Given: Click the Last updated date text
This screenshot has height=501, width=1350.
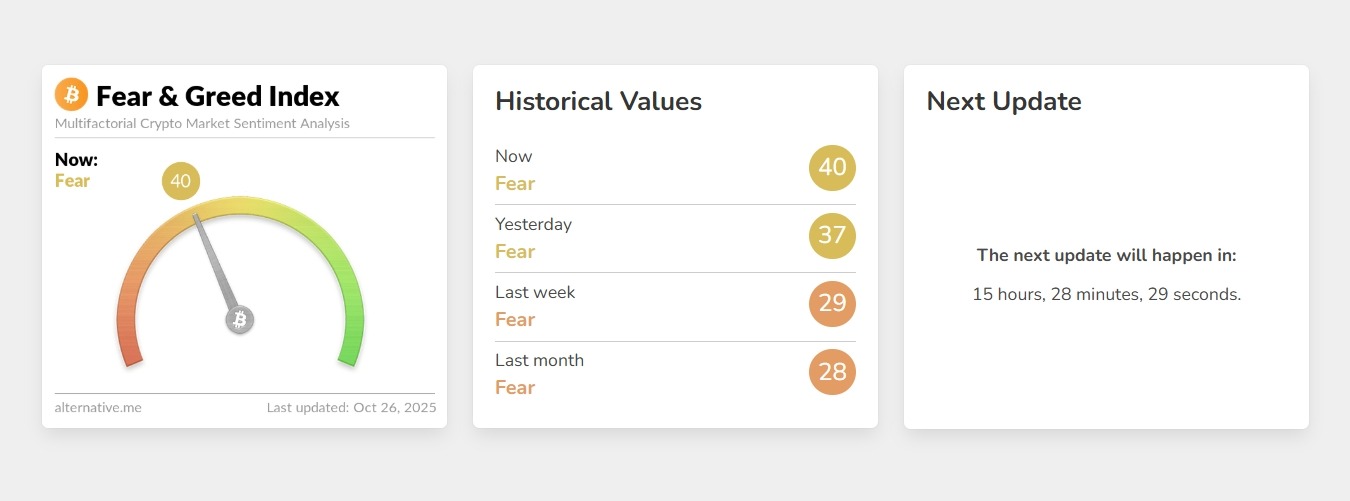Looking at the screenshot, I should click(x=351, y=407).
